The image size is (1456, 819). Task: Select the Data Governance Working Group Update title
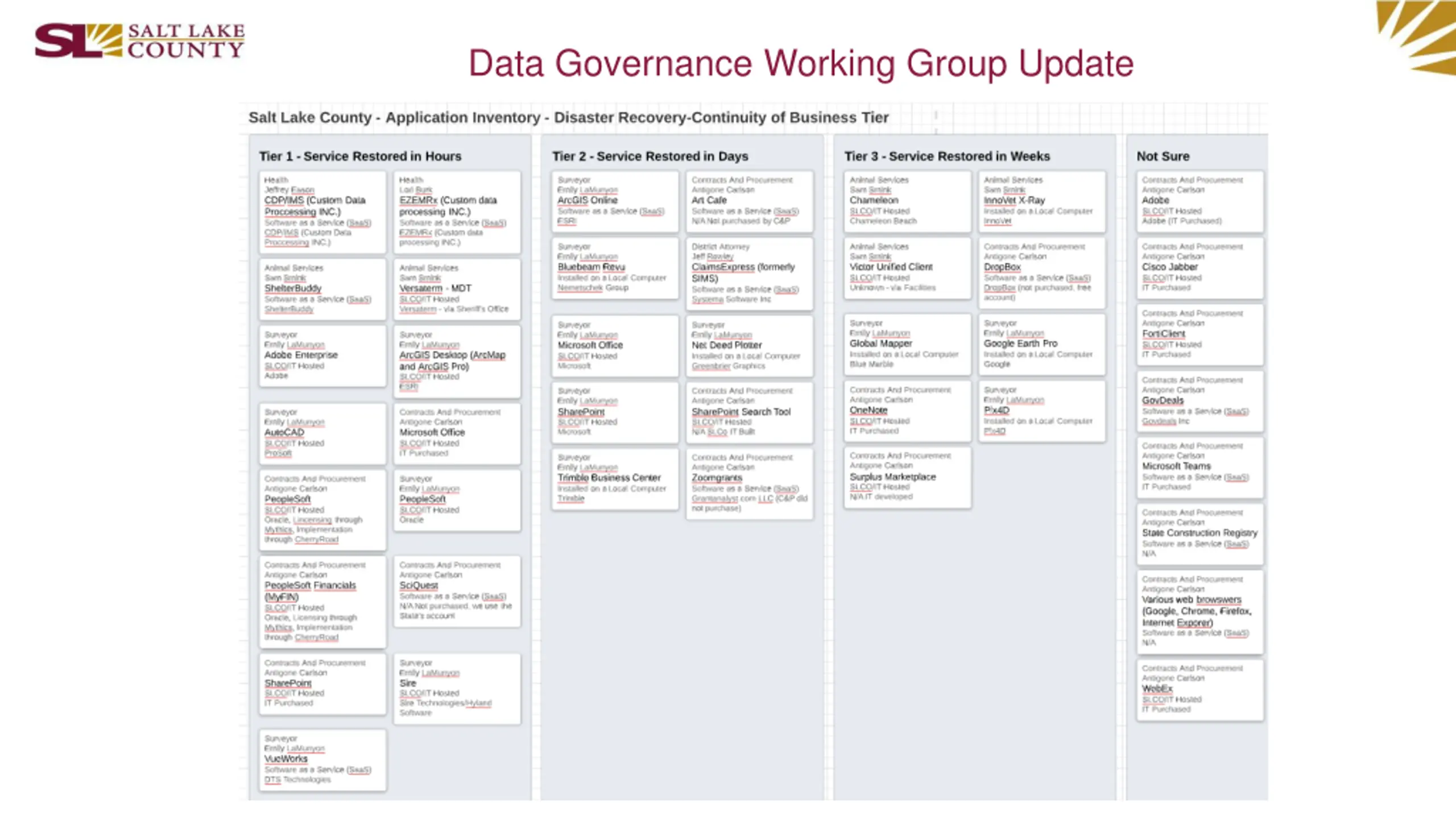coord(801,63)
